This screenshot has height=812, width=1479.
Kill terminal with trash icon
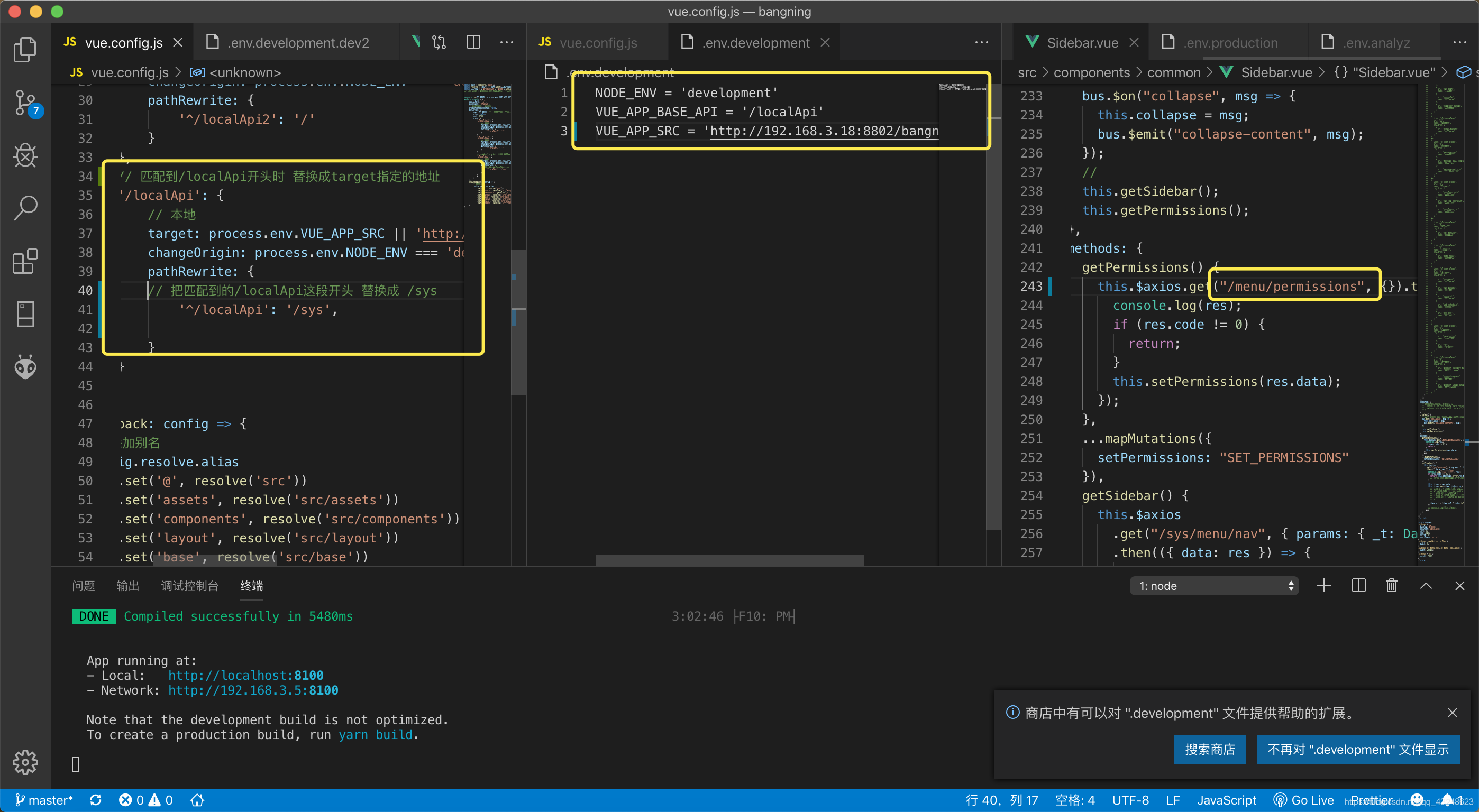(x=1391, y=586)
